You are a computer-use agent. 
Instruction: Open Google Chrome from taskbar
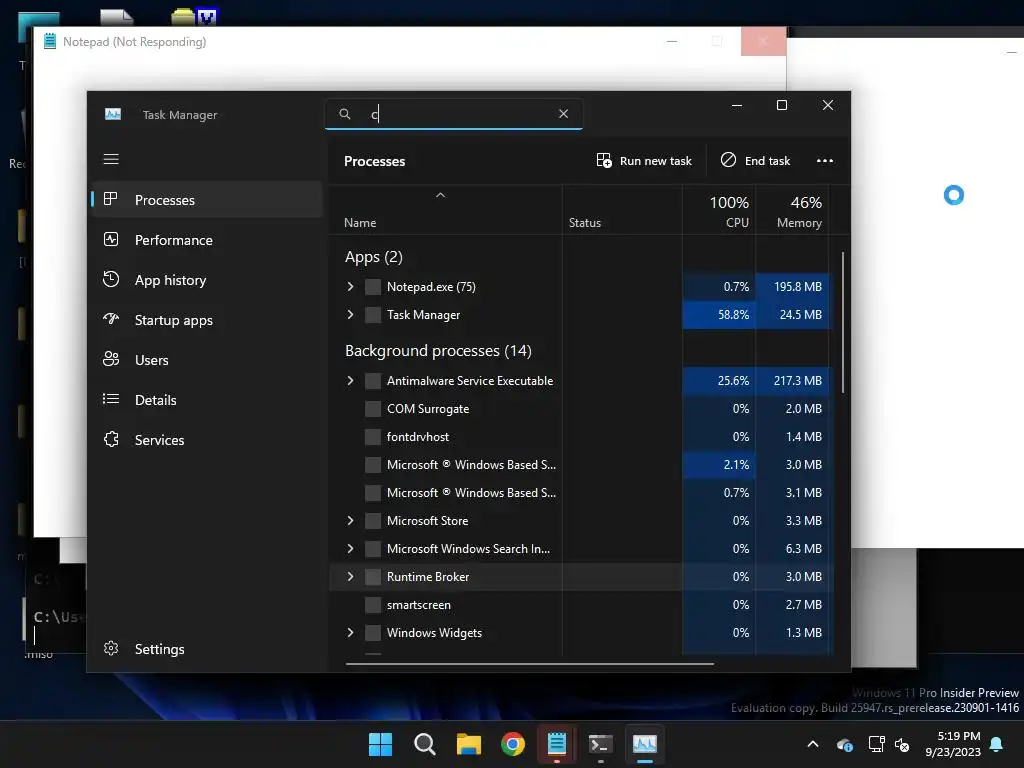(513, 744)
